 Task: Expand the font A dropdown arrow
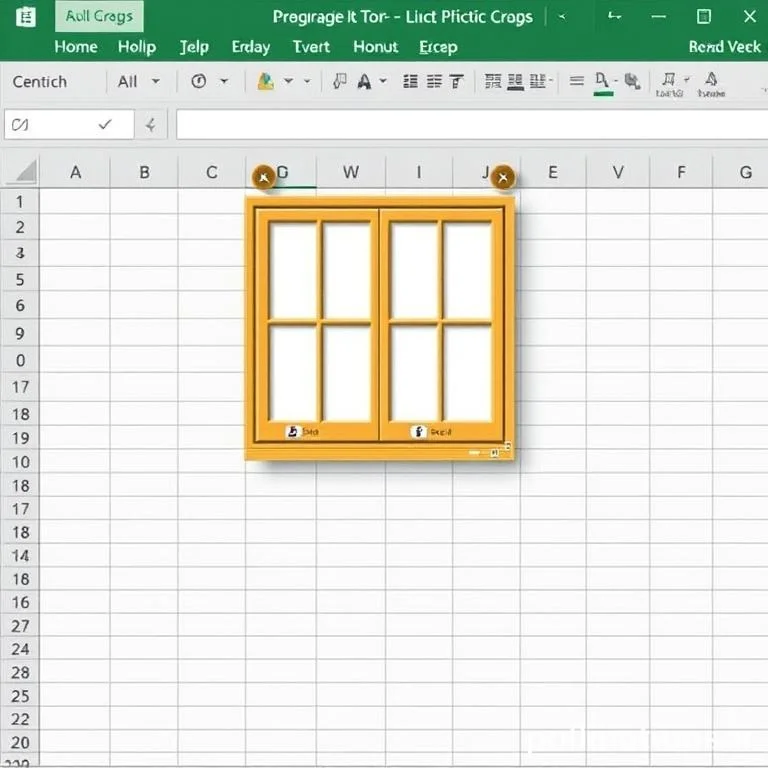(x=383, y=81)
